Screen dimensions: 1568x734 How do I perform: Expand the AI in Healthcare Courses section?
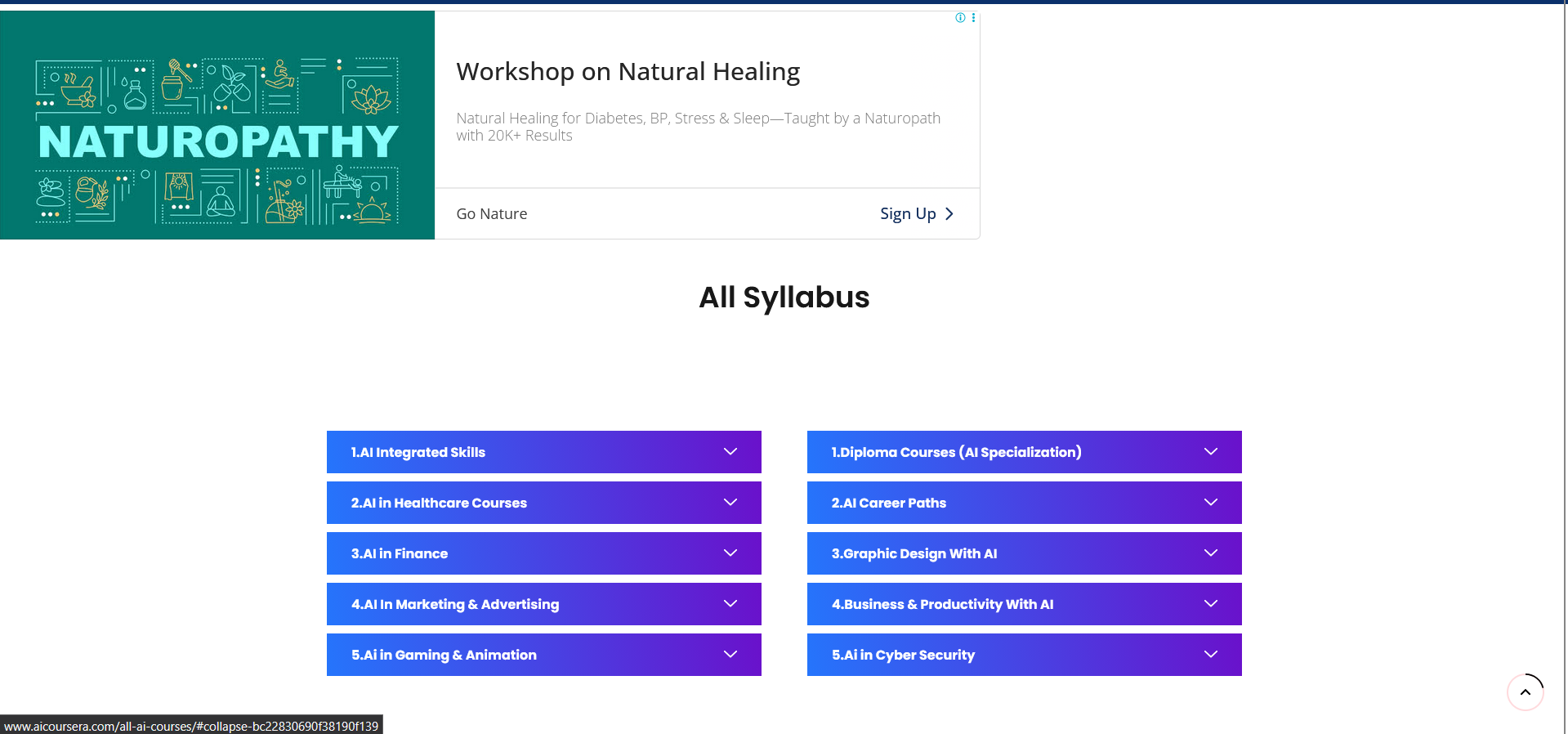439,503
